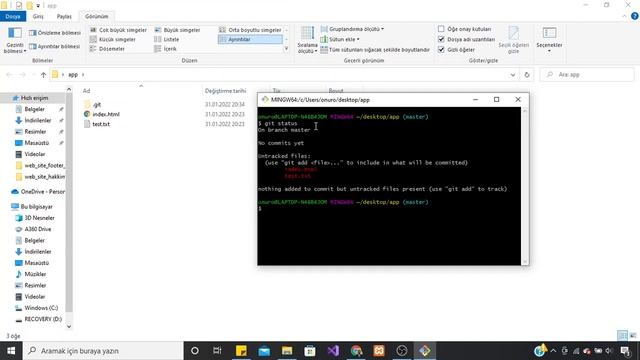The width and height of the screenshot is (640, 360).
Task: Expand the ribbon layout gallery arrow
Action: pyautogui.click(x=287, y=49)
